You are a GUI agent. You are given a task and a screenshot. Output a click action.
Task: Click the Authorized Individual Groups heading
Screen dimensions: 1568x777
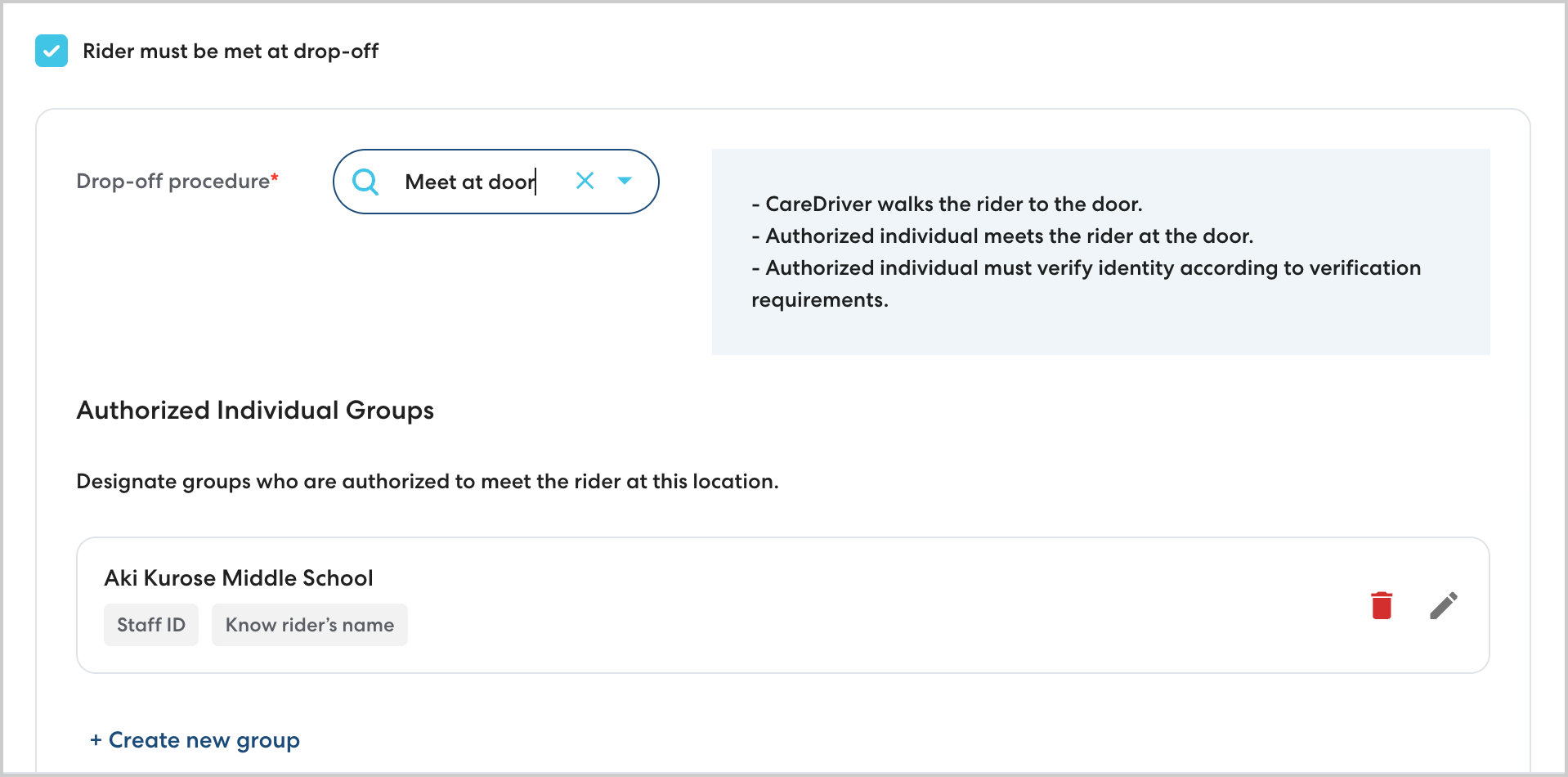(255, 410)
